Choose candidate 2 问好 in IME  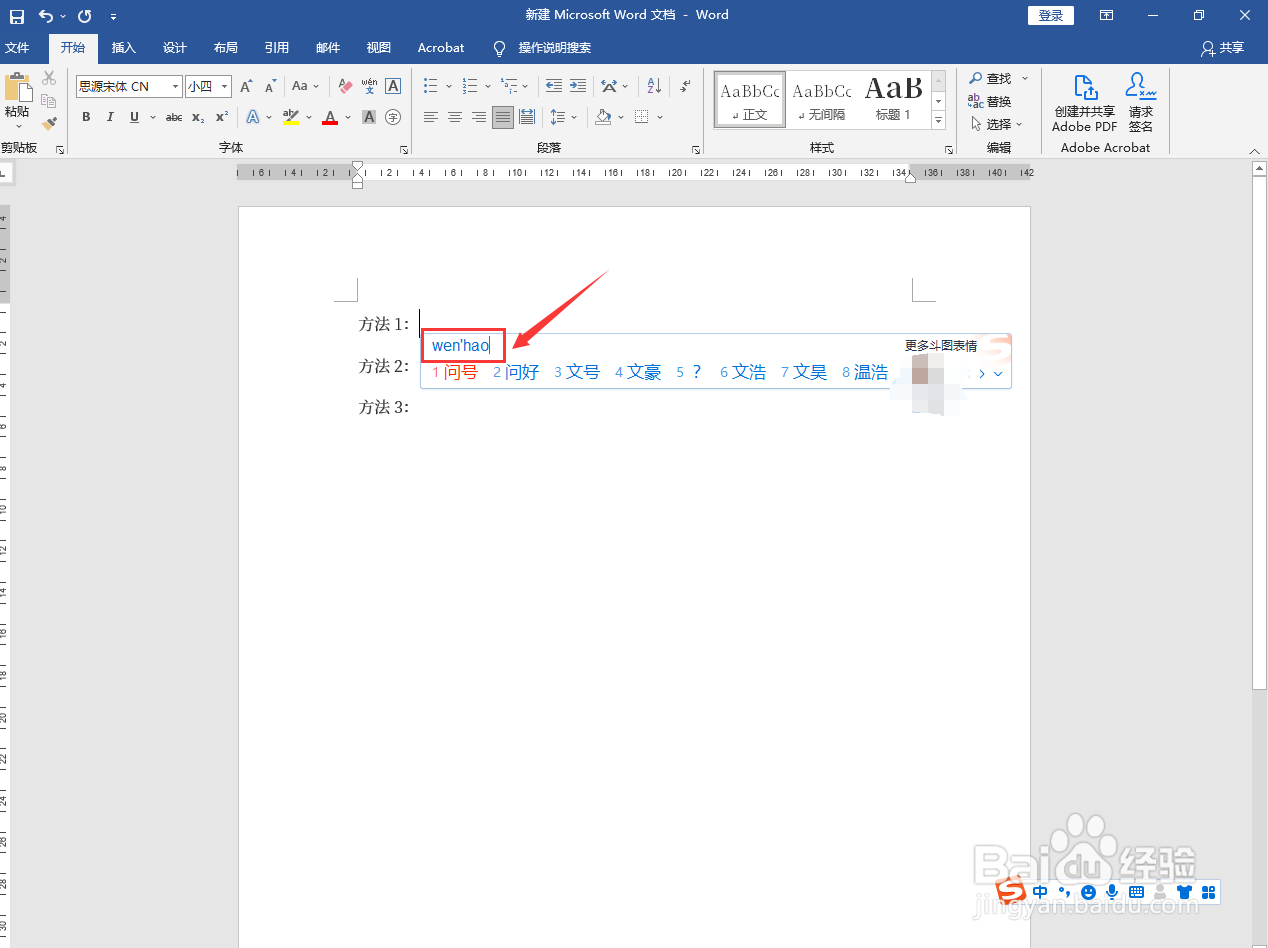[516, 372]
